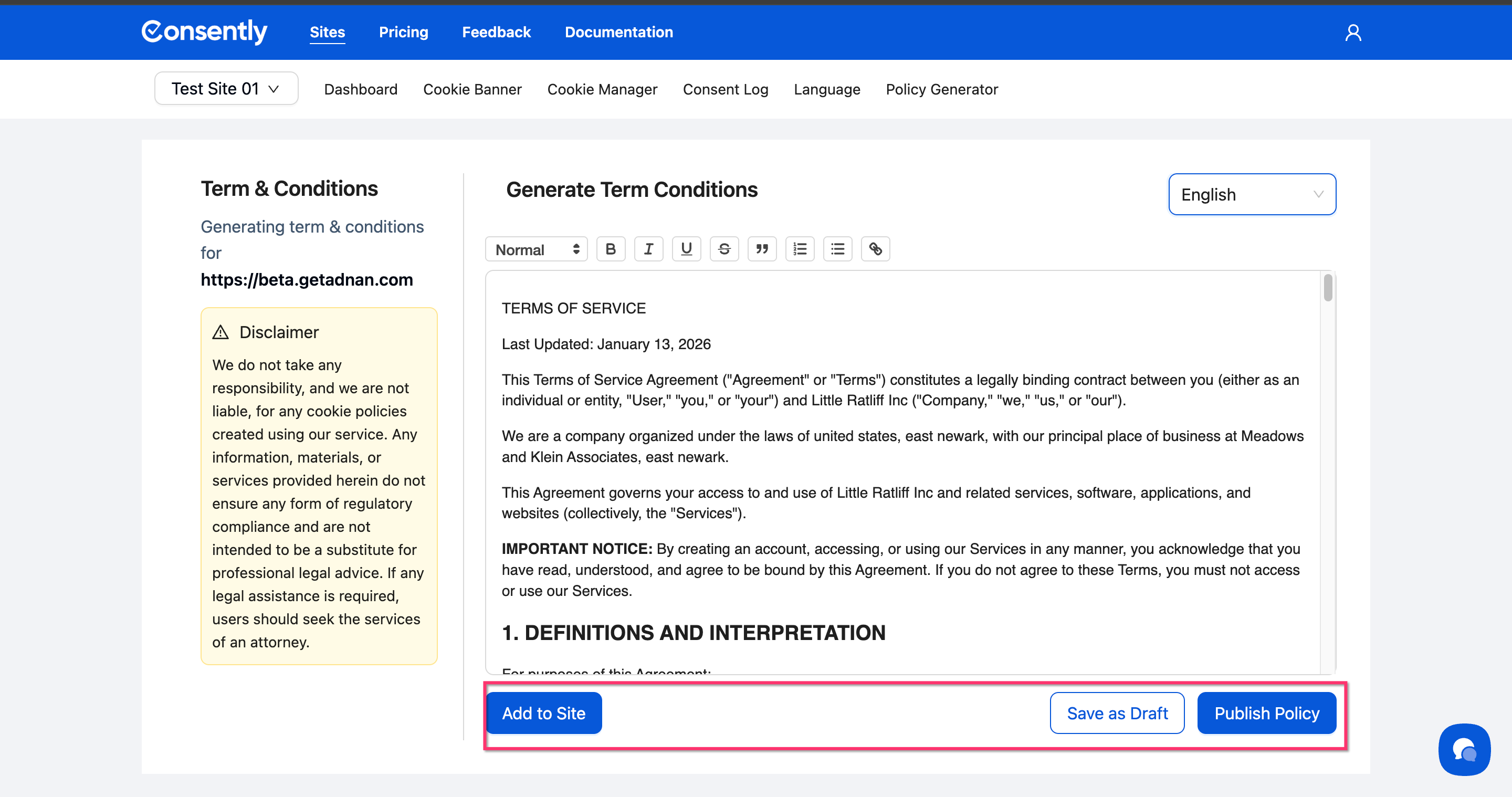Create a numbered ordered list
Image resolution: width=1512 pixels, height=797 pixels.
click(x=800, y=249)
